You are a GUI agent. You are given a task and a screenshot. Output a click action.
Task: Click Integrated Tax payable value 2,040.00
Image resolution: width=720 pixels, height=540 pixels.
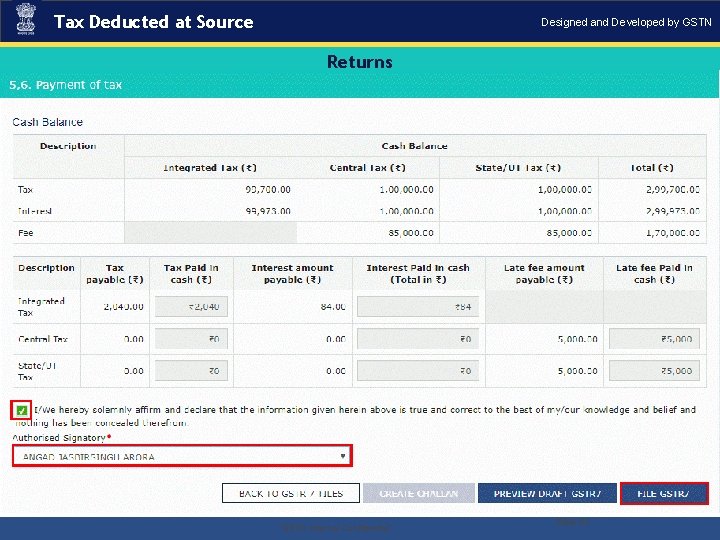point(124,307)
